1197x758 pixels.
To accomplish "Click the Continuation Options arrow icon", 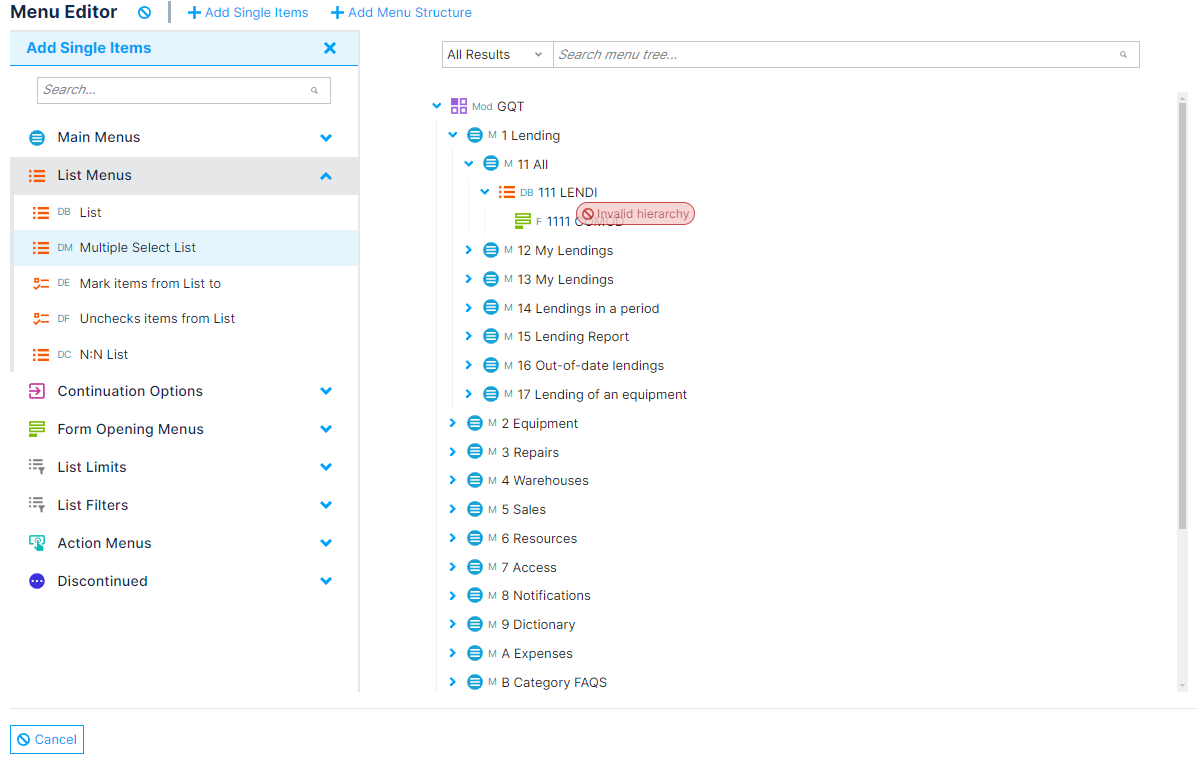I will click(37, 391).
